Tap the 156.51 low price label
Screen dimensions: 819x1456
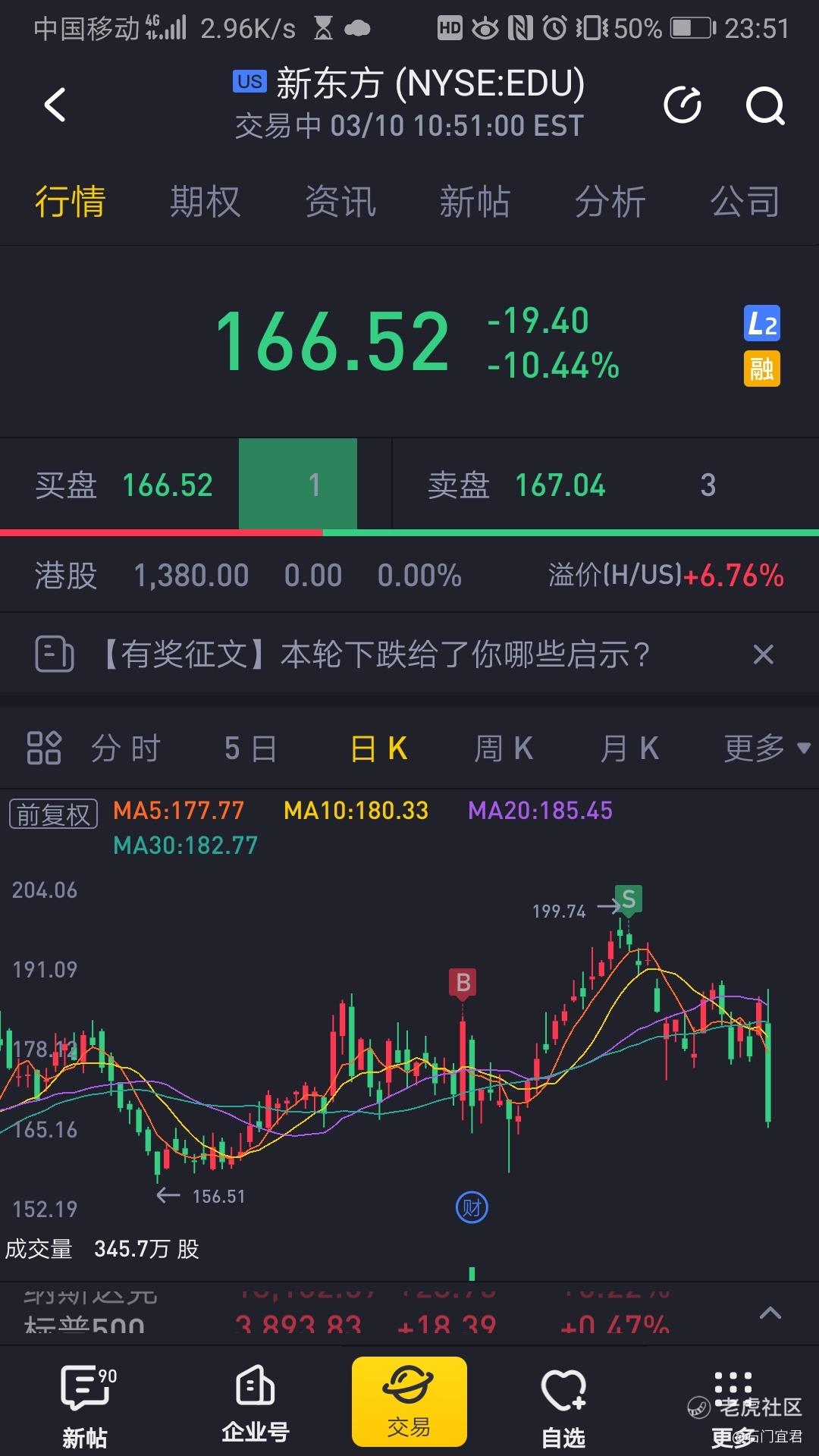click(218, 1196)
